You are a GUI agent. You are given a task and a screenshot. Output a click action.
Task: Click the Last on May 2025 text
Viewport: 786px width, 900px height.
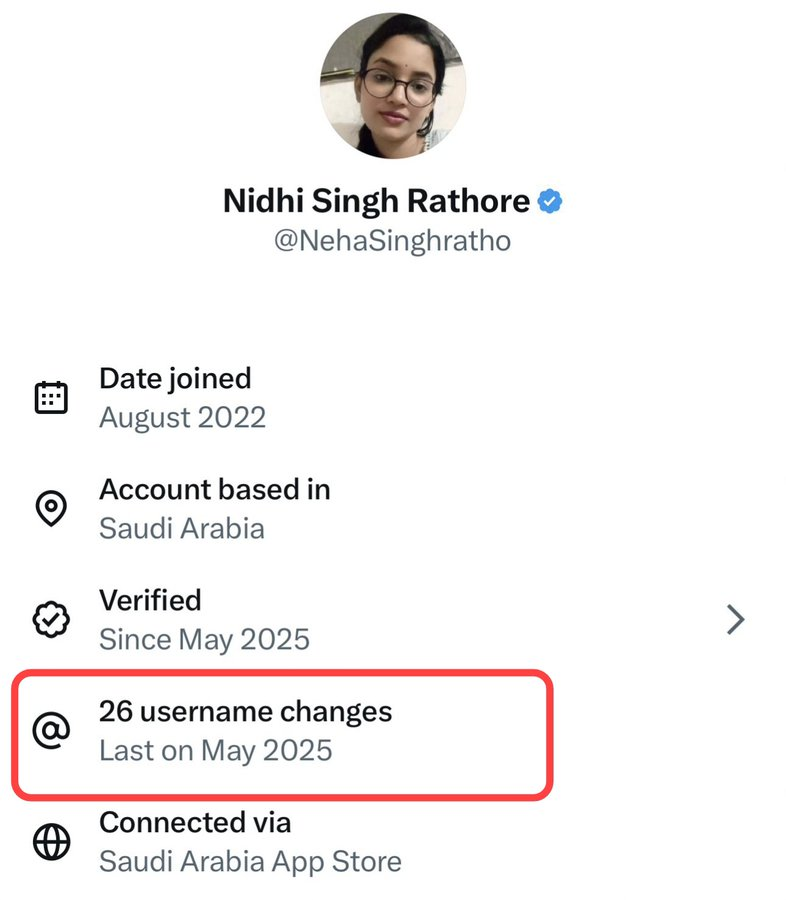[x=216, y=751]
